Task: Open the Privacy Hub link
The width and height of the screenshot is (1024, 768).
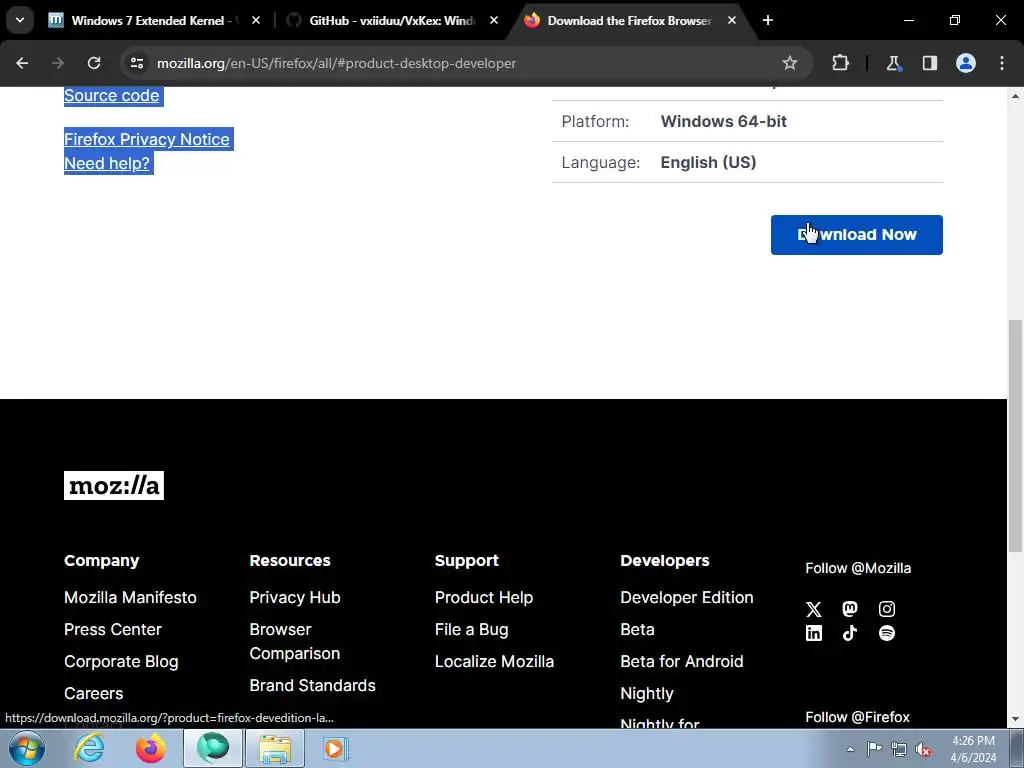Action: (295, 598)
